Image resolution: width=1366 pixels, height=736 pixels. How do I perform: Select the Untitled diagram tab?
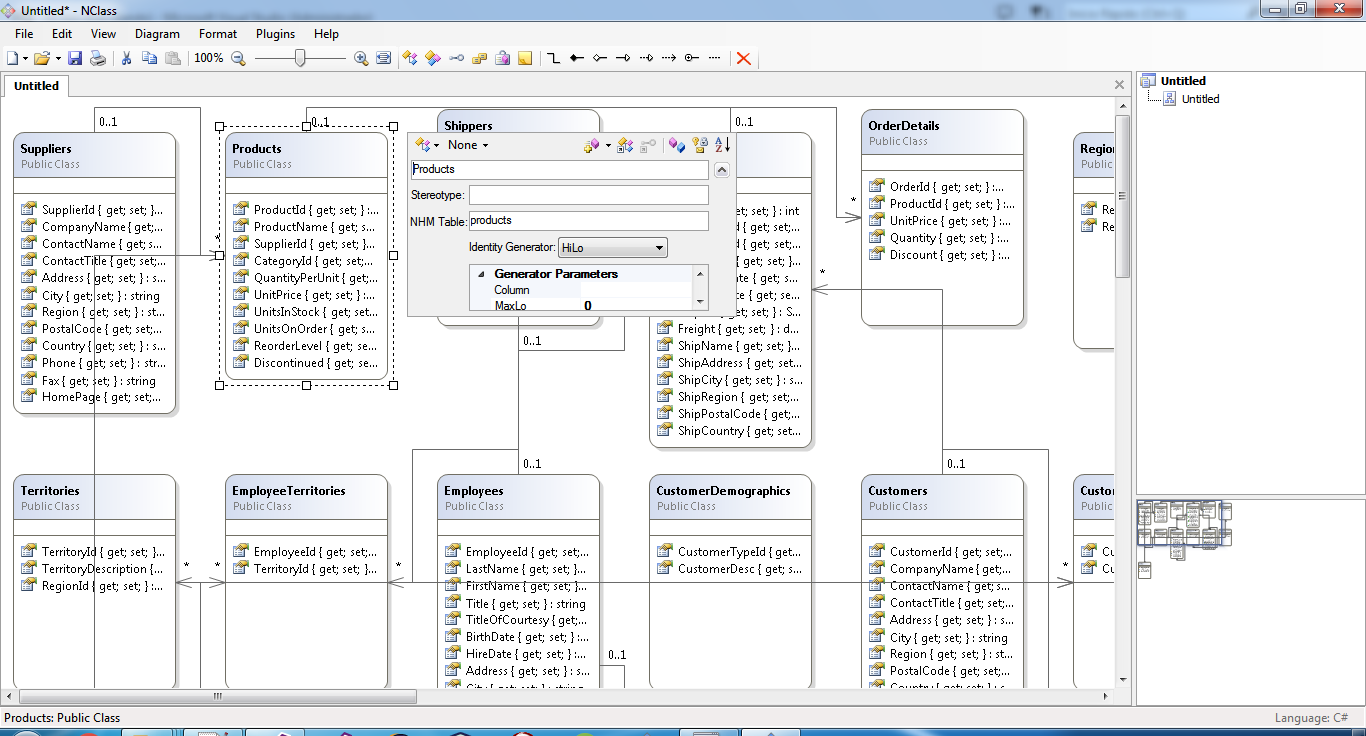click(x=36, y=86)
